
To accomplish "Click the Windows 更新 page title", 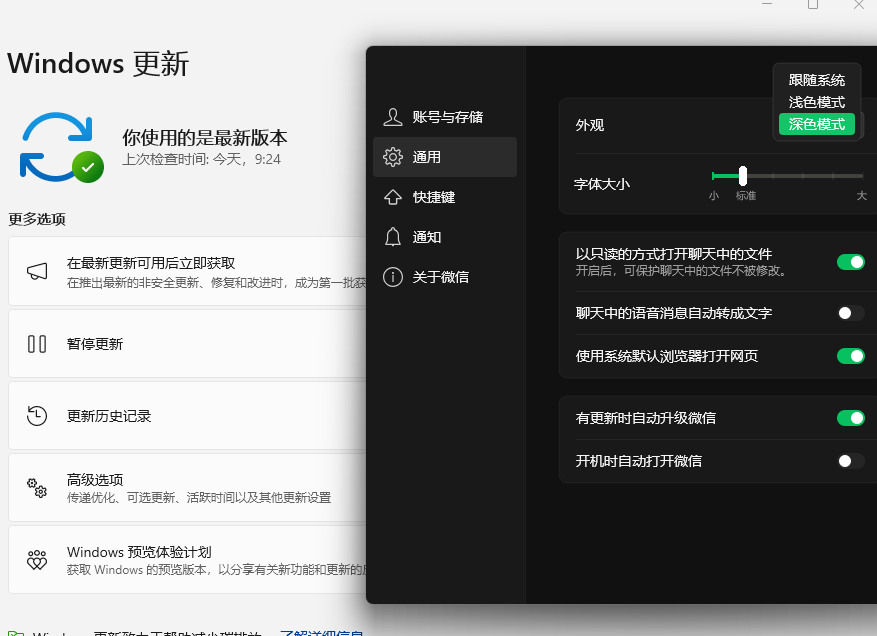I will [x=98, y=63].
